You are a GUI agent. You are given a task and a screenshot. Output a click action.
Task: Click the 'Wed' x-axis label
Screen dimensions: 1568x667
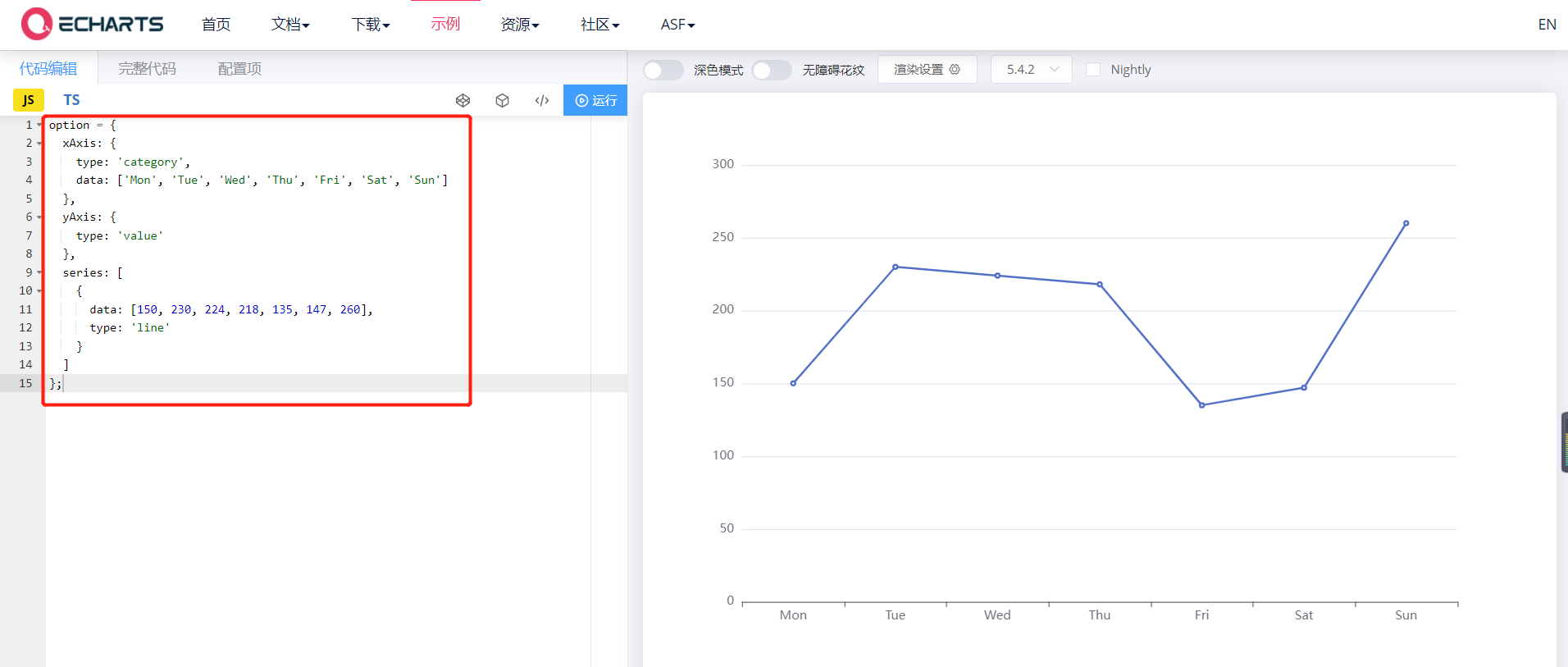pyautogui.click(x=997, y=615)
